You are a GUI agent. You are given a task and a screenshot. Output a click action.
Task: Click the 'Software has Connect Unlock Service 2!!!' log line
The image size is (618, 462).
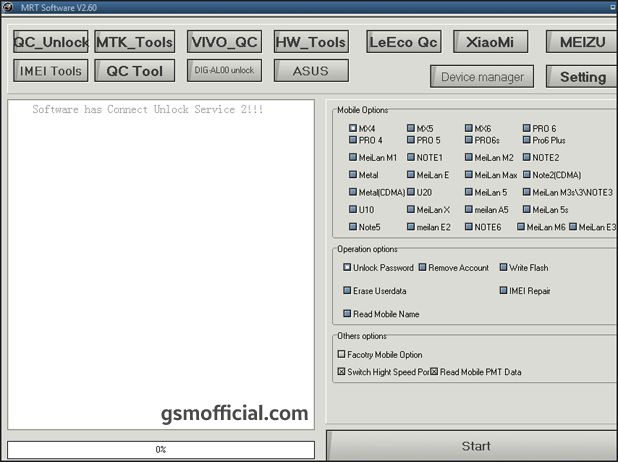pos(147,110)
